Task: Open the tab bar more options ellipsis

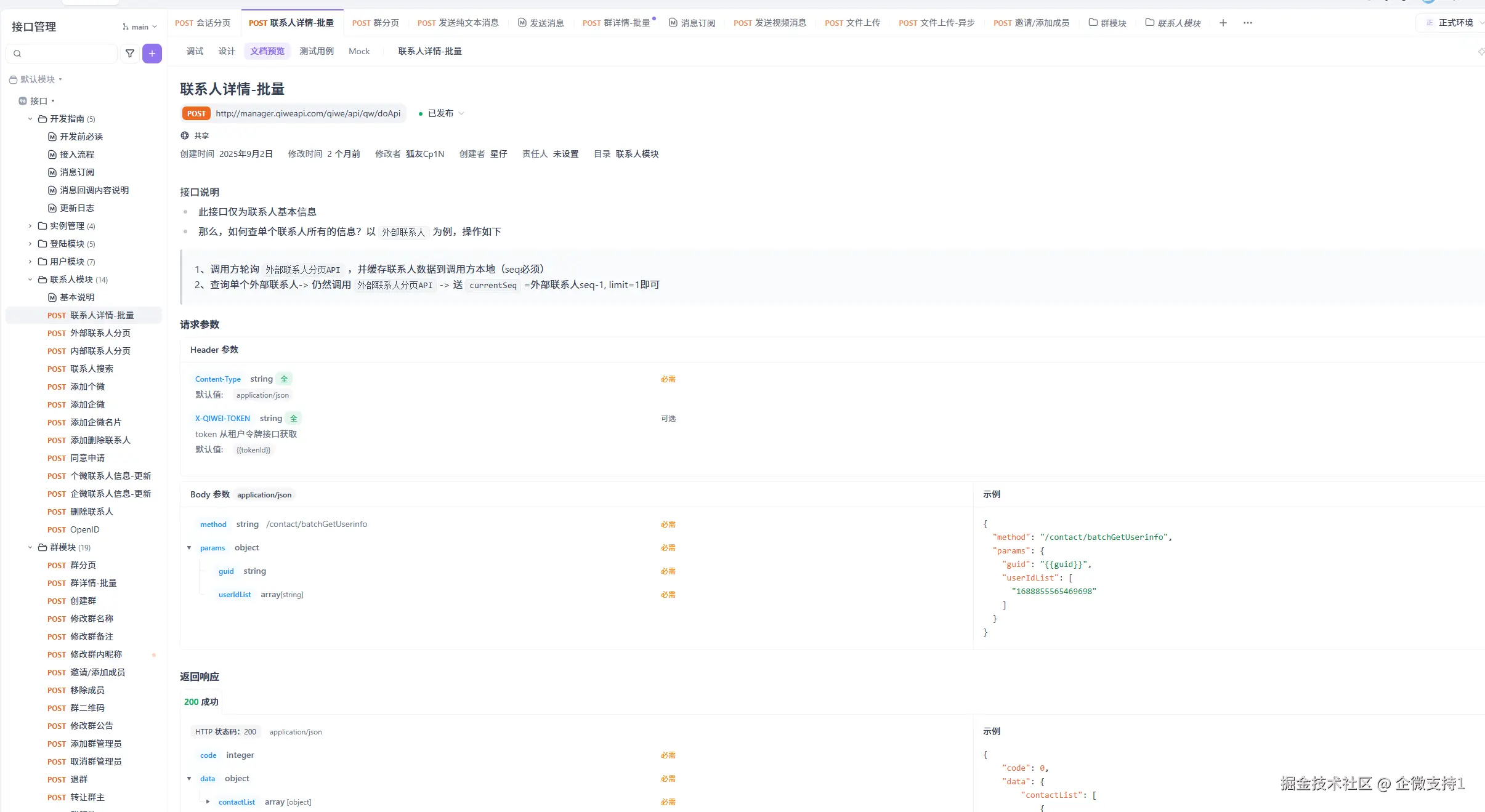Action: (1248, 23)
